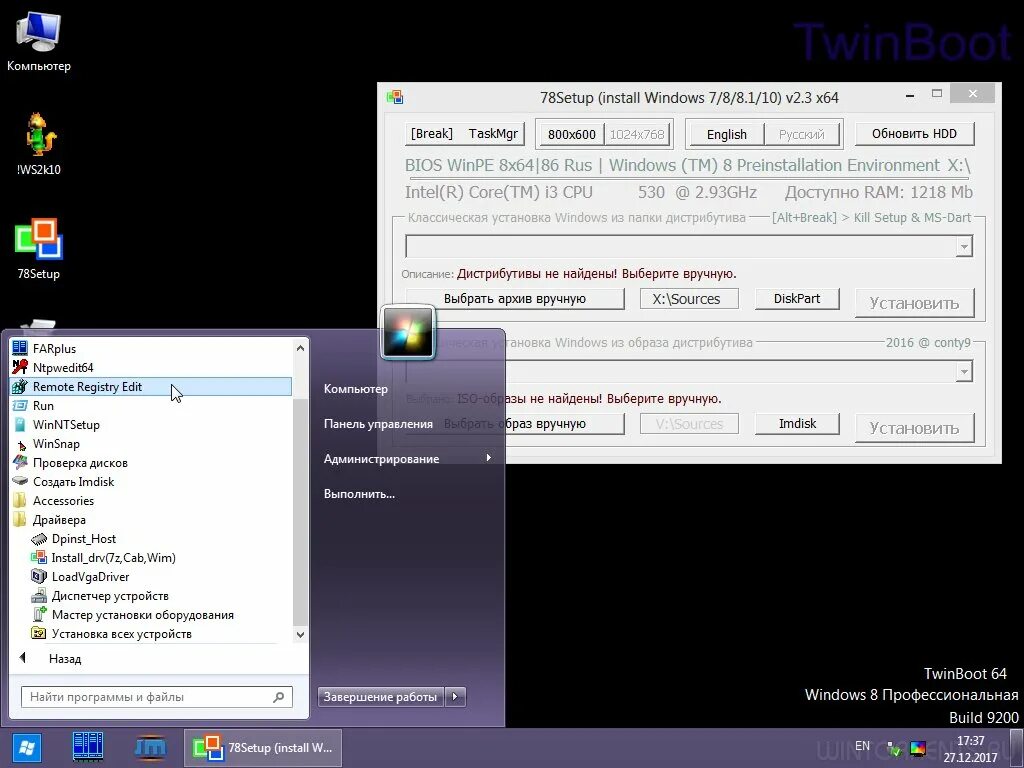Open TaskMgr from 78Setup
The image size is (1024, 768).
click(x=493, y=134)
